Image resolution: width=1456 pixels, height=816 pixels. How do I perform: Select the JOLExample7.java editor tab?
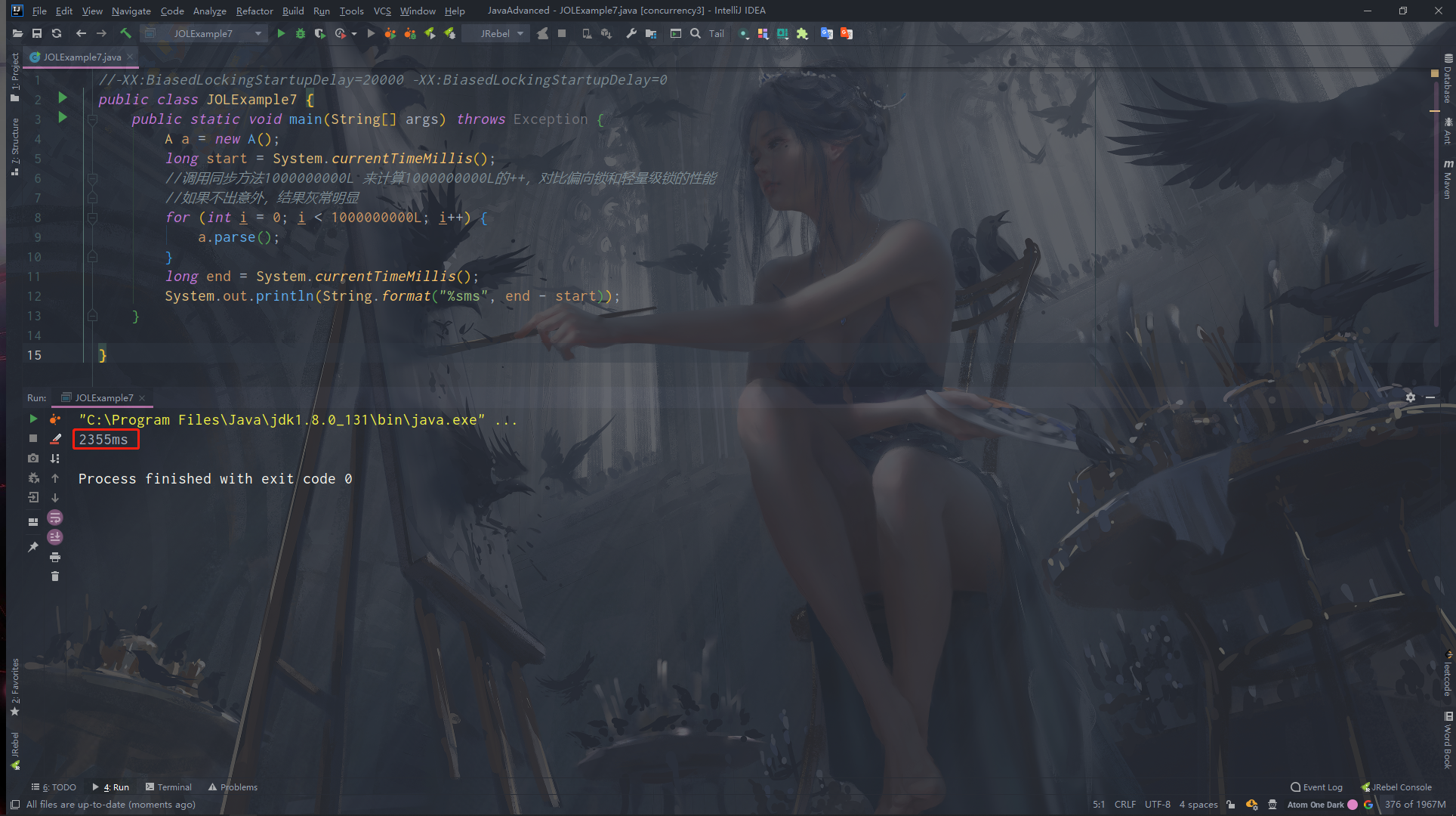pos(82,57)
